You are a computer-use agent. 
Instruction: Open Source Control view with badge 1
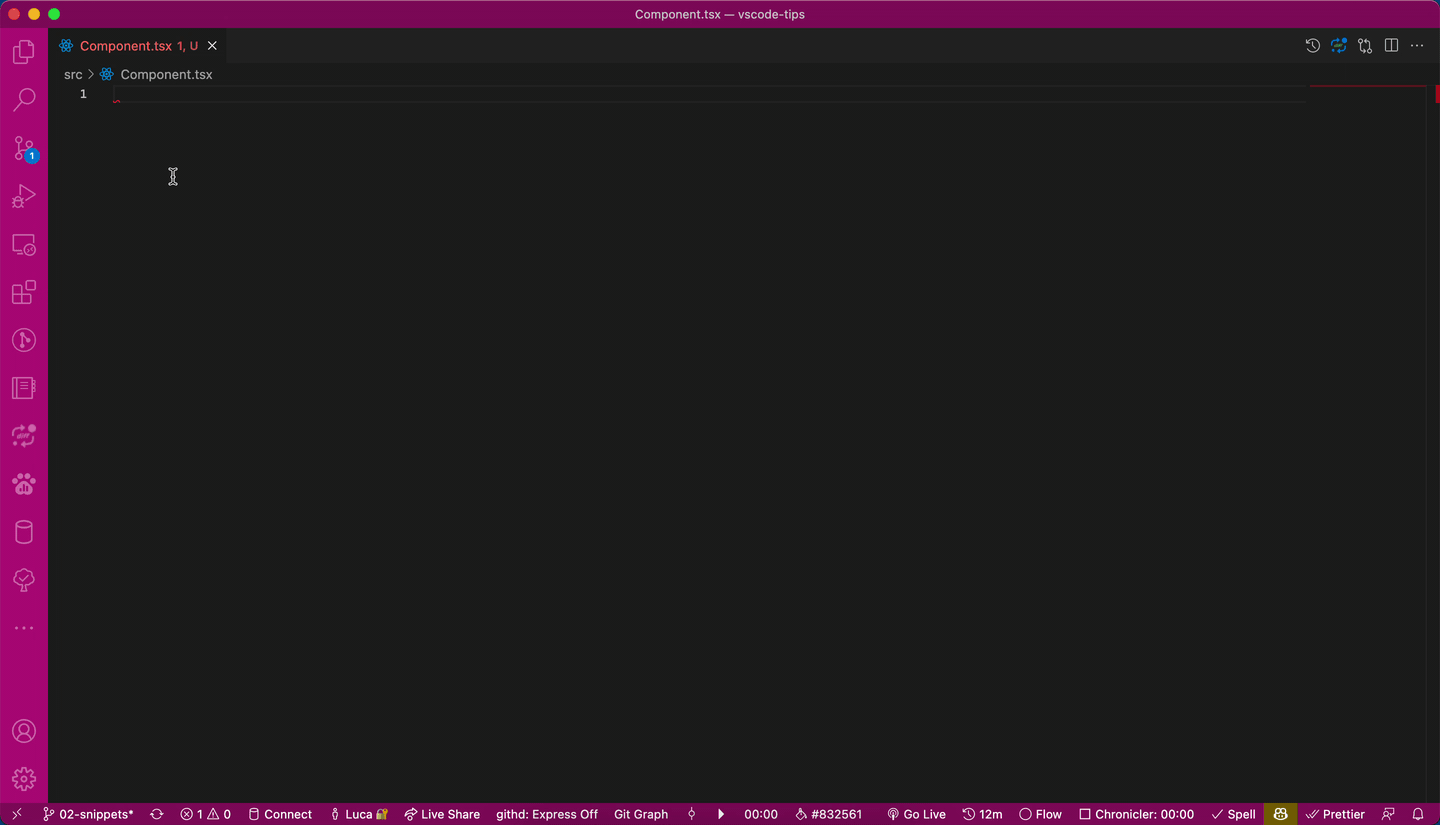[24, 148]
